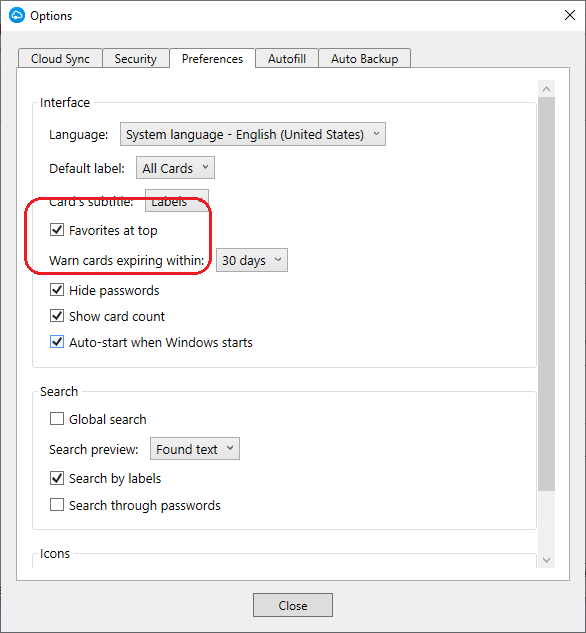Click the cloud app icon in title bar
Screen dimensions: 586x633
(17, 15)
